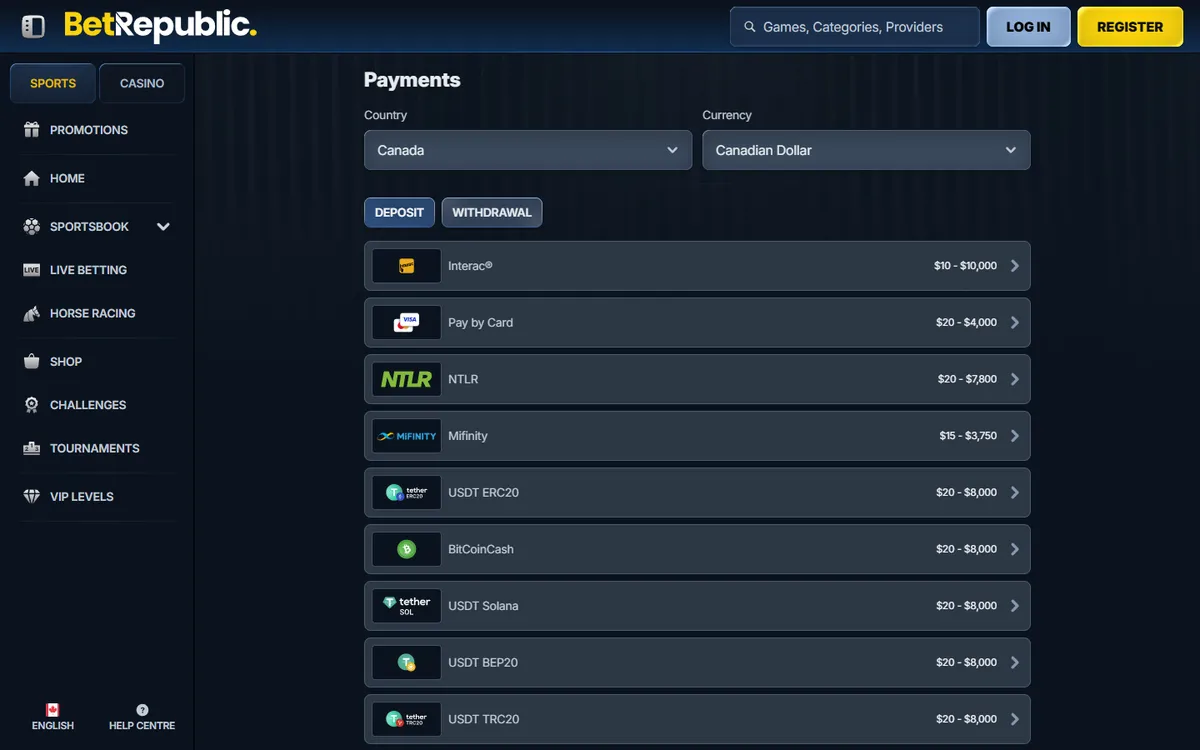Click the Shop bag icon

(32, 362)
